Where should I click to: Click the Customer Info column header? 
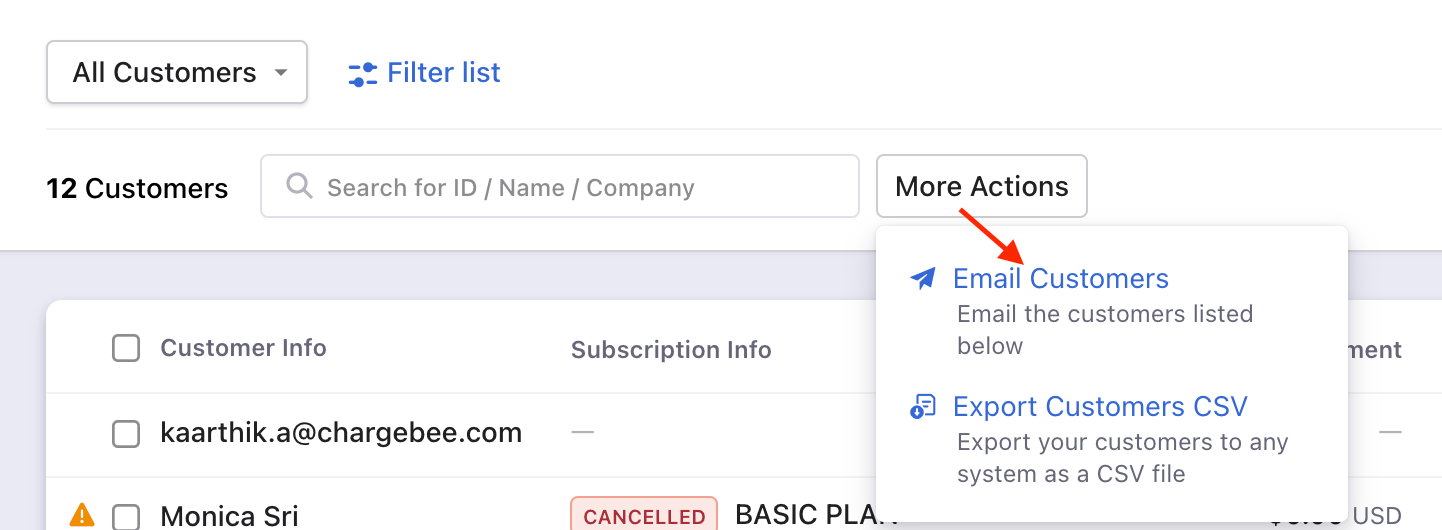pyautogui.click(x=243, y=348)
